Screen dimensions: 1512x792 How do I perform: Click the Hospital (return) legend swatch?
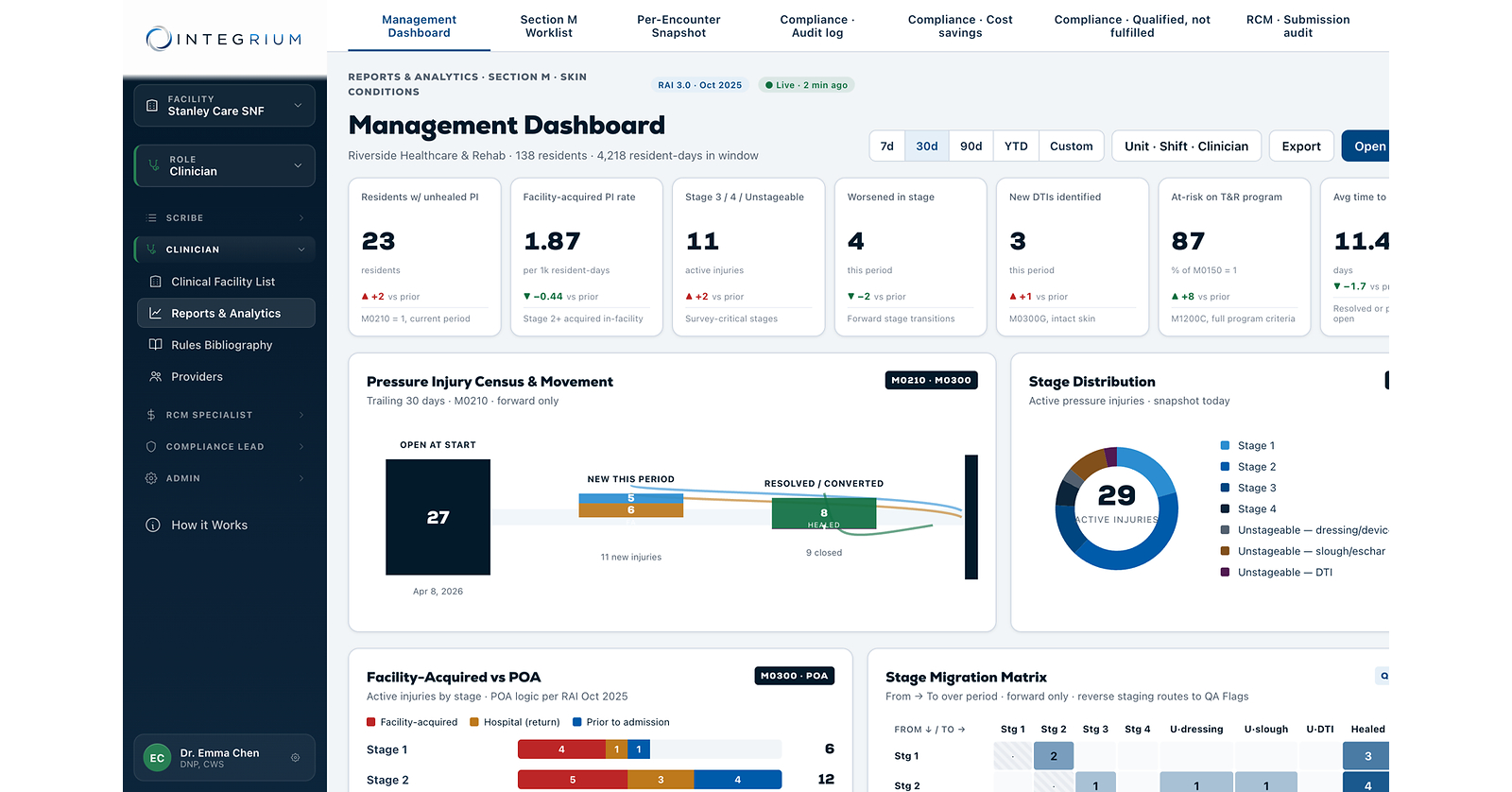pyautogui.click(x=474, y=722)
